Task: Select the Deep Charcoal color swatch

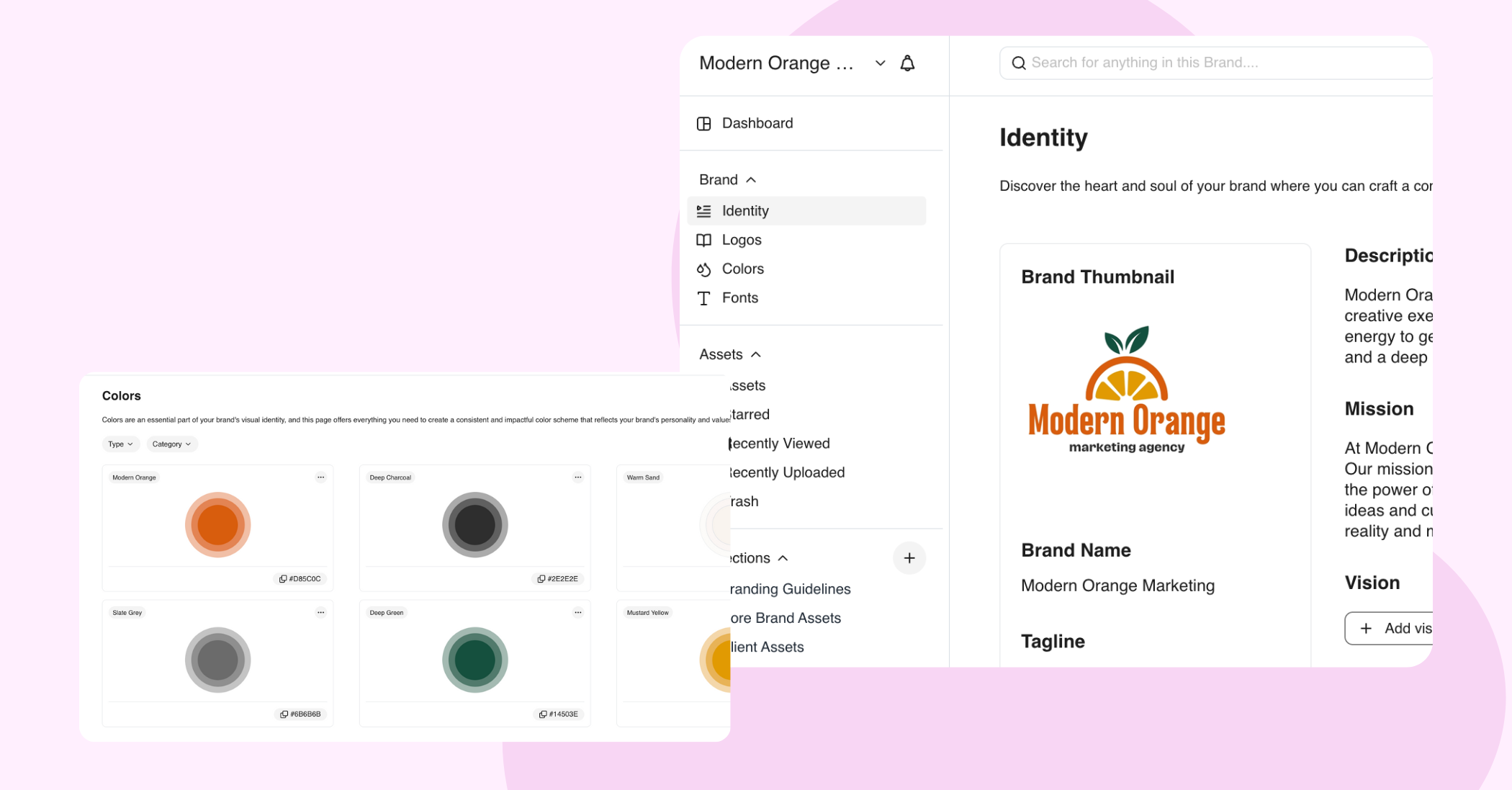Action: click(x=474, y=525)
